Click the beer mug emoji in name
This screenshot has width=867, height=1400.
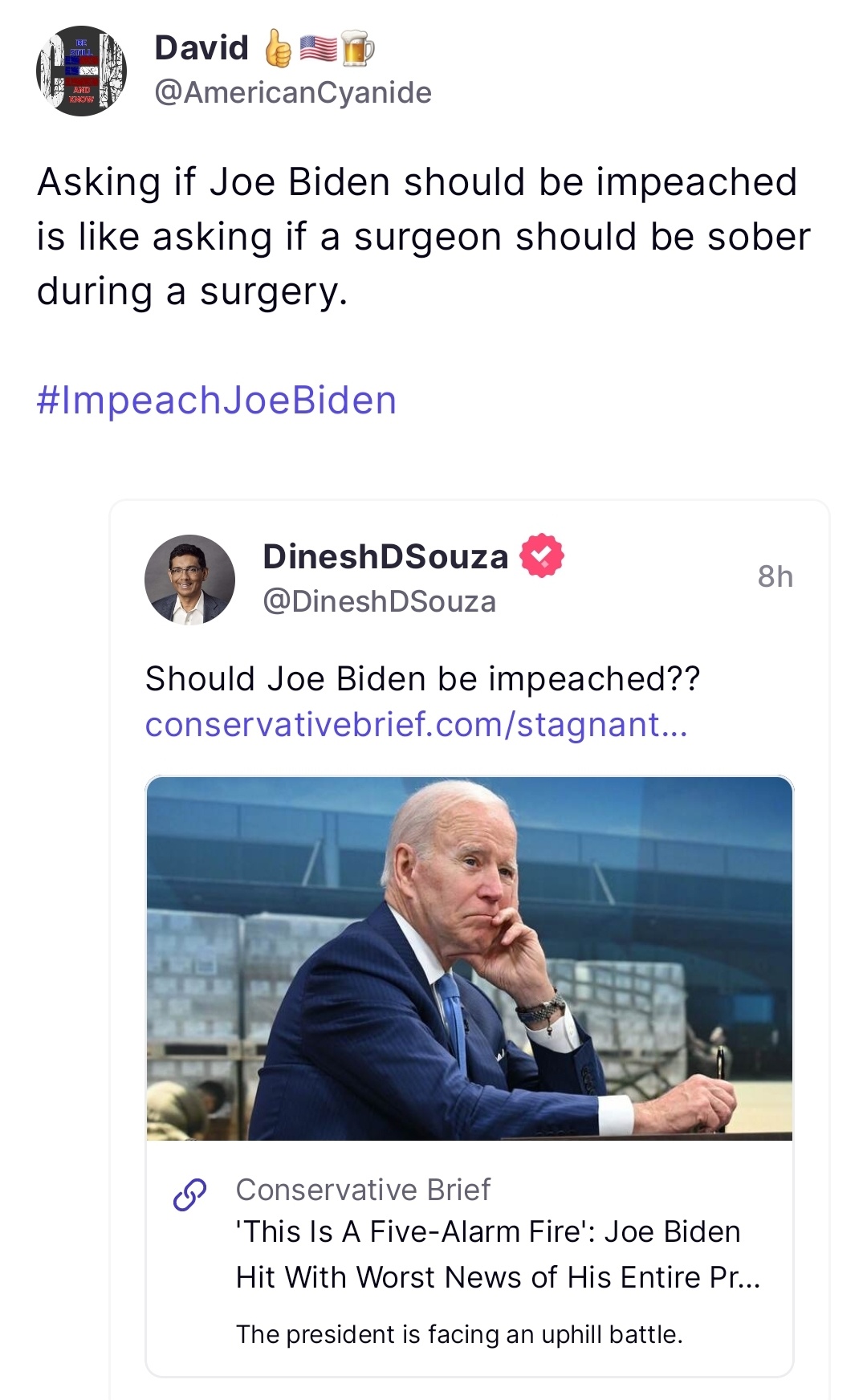[x=357, y=48]
